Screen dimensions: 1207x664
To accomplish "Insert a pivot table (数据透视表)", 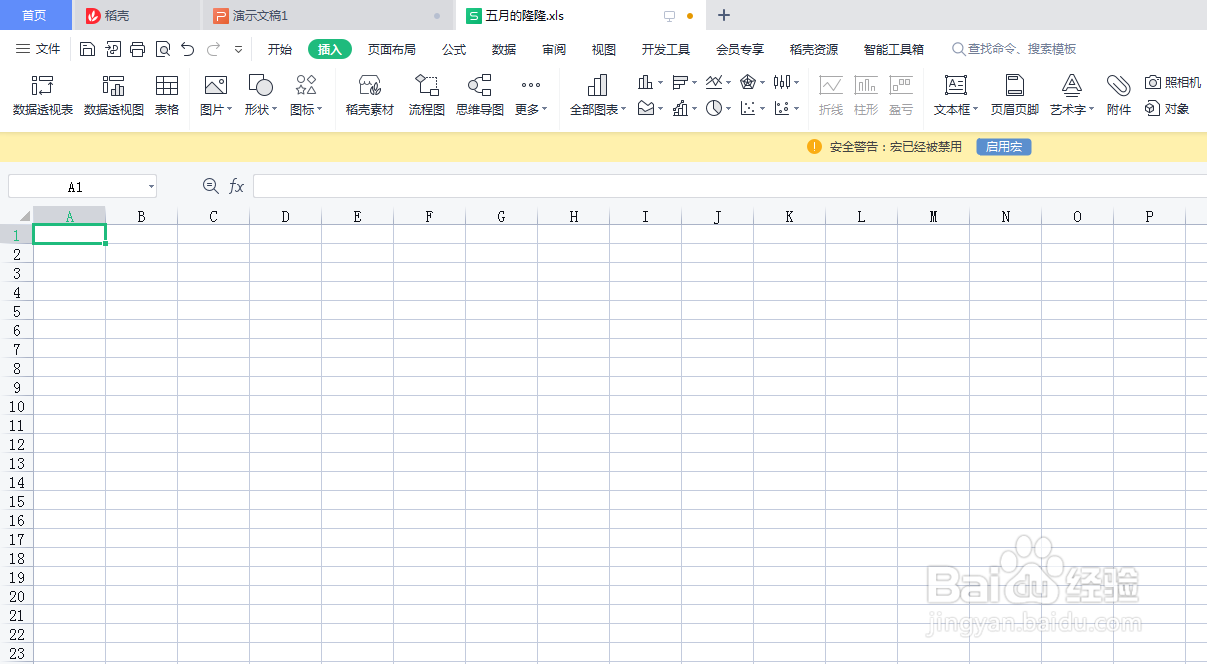I will click(41, 95).
